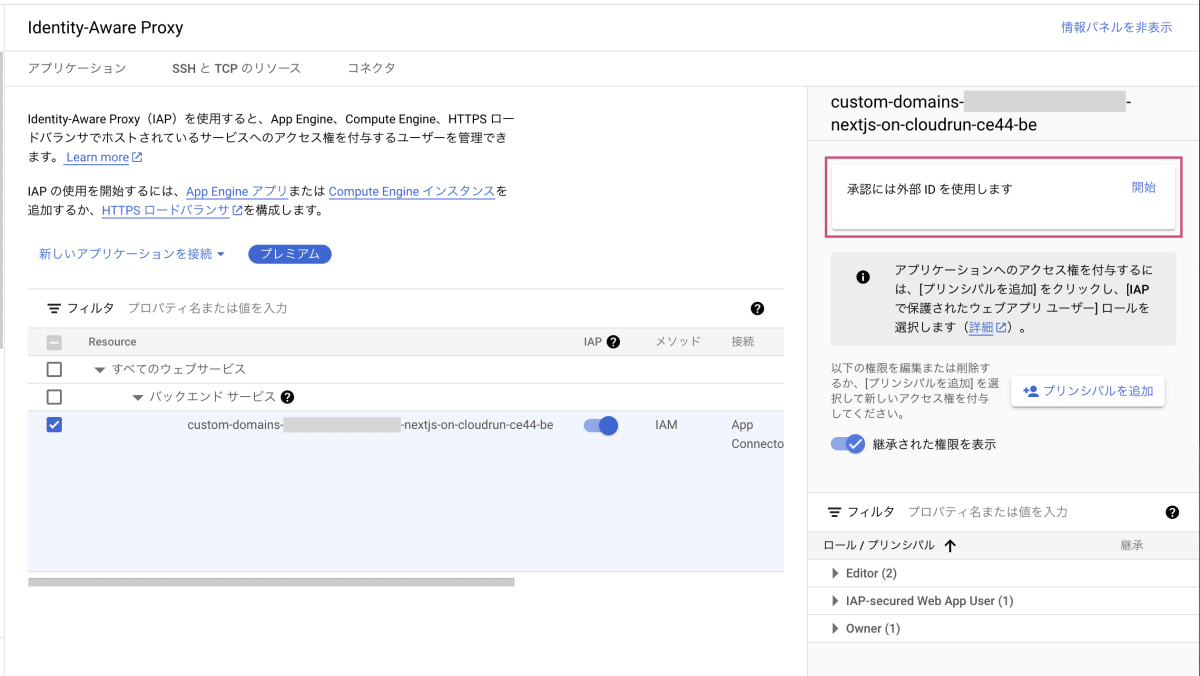
Task: Click the IAP column help icon
Action: [x=614, y=342]
